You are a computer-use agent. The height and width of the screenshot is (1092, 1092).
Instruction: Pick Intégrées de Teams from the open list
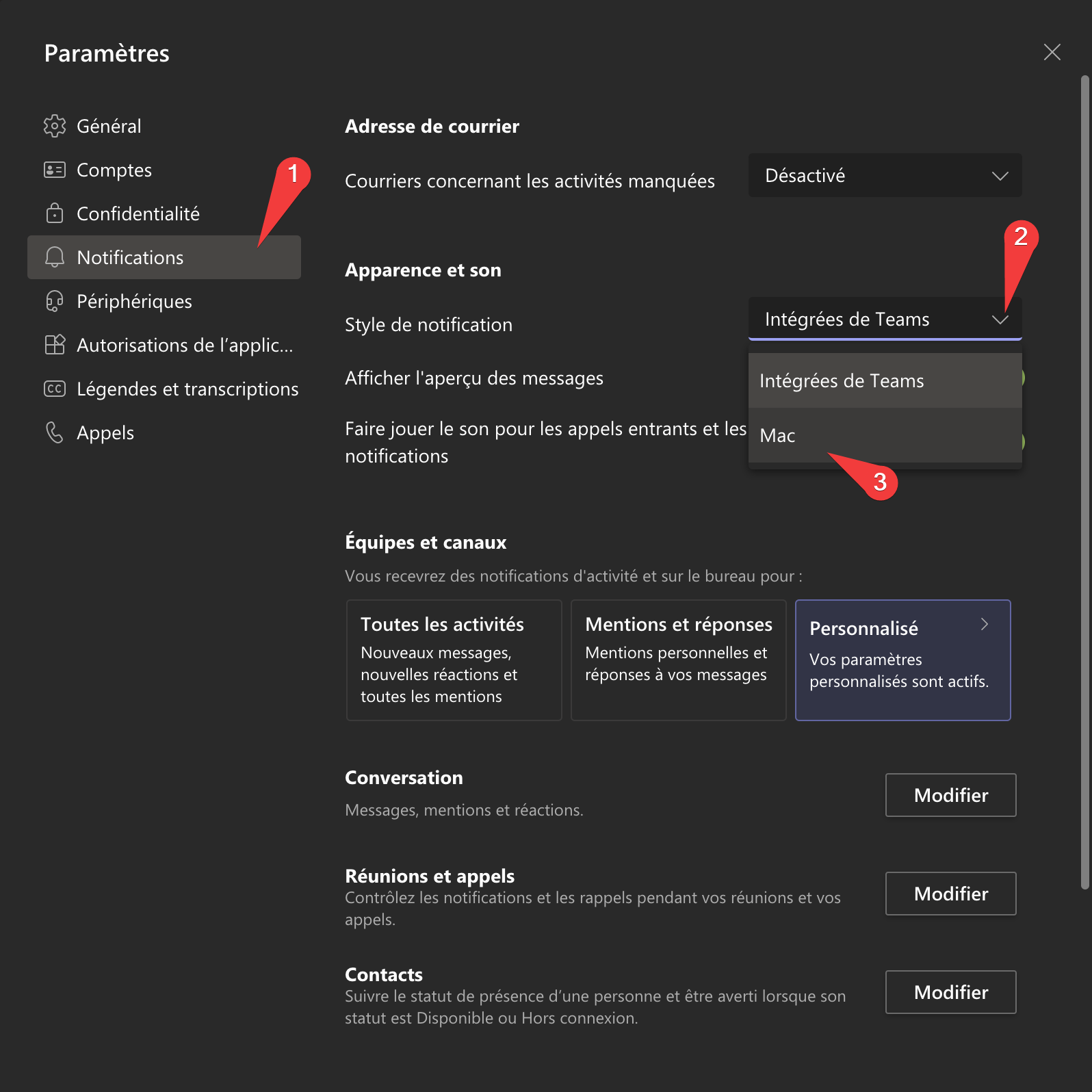coord(885,381)
